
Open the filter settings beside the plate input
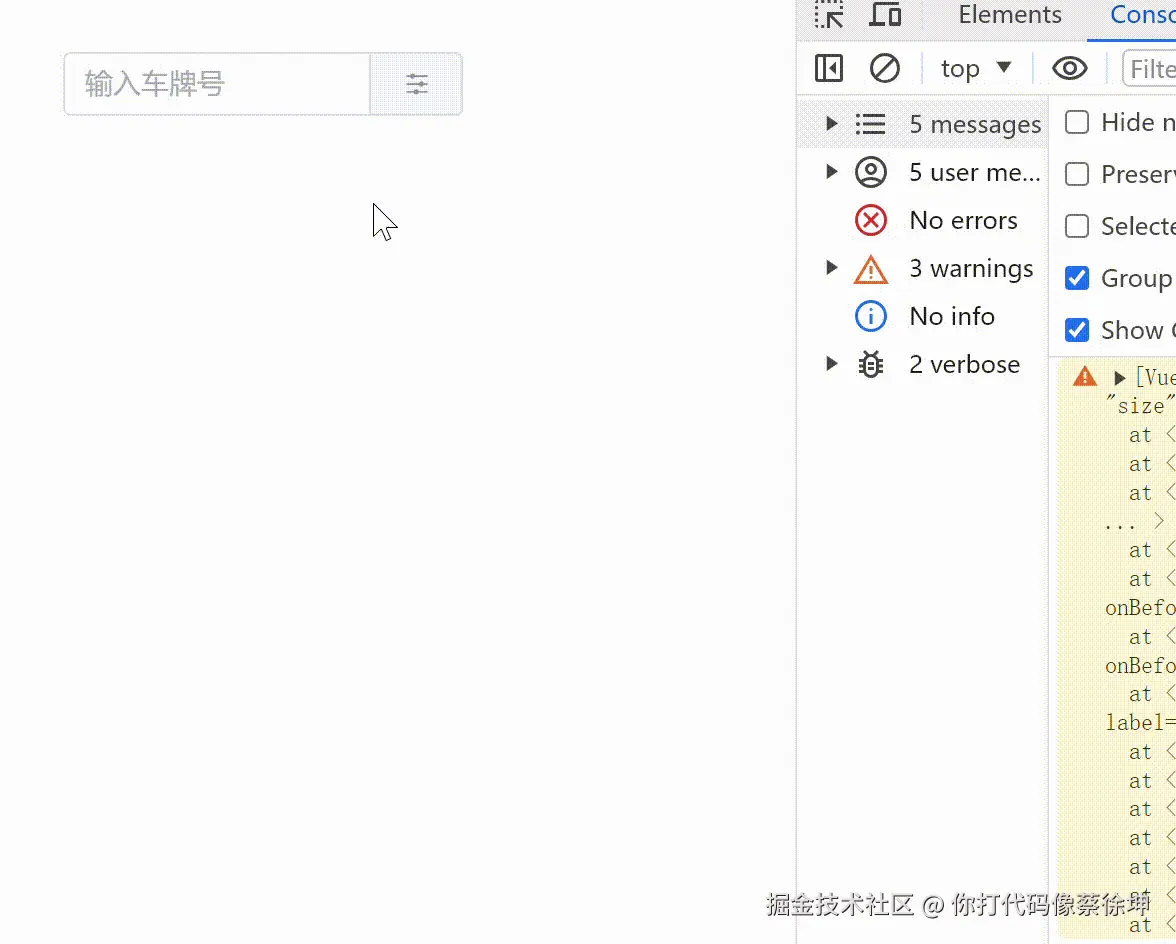click(x=417, y=84)
